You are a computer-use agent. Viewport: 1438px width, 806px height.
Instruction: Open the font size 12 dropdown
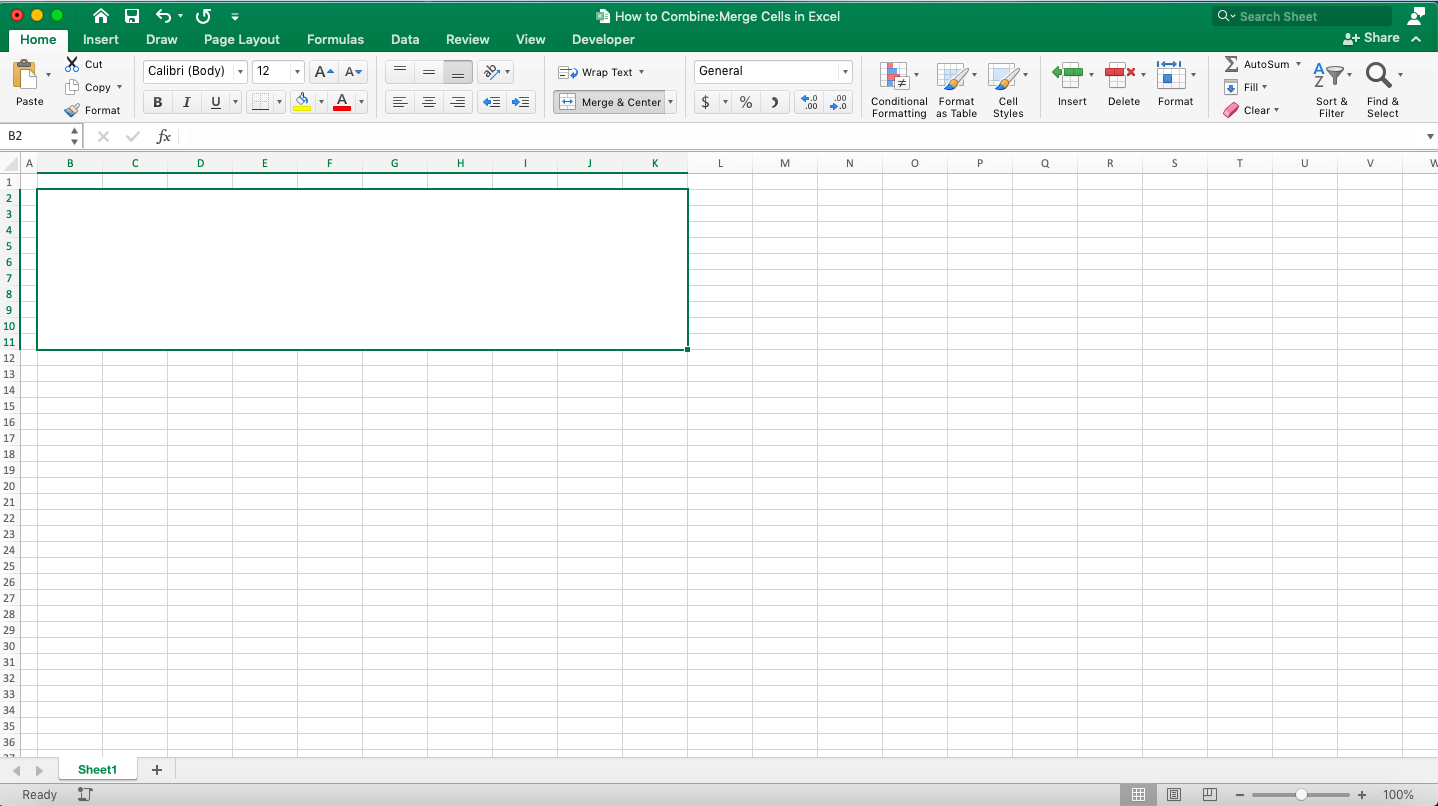point(297,72)
